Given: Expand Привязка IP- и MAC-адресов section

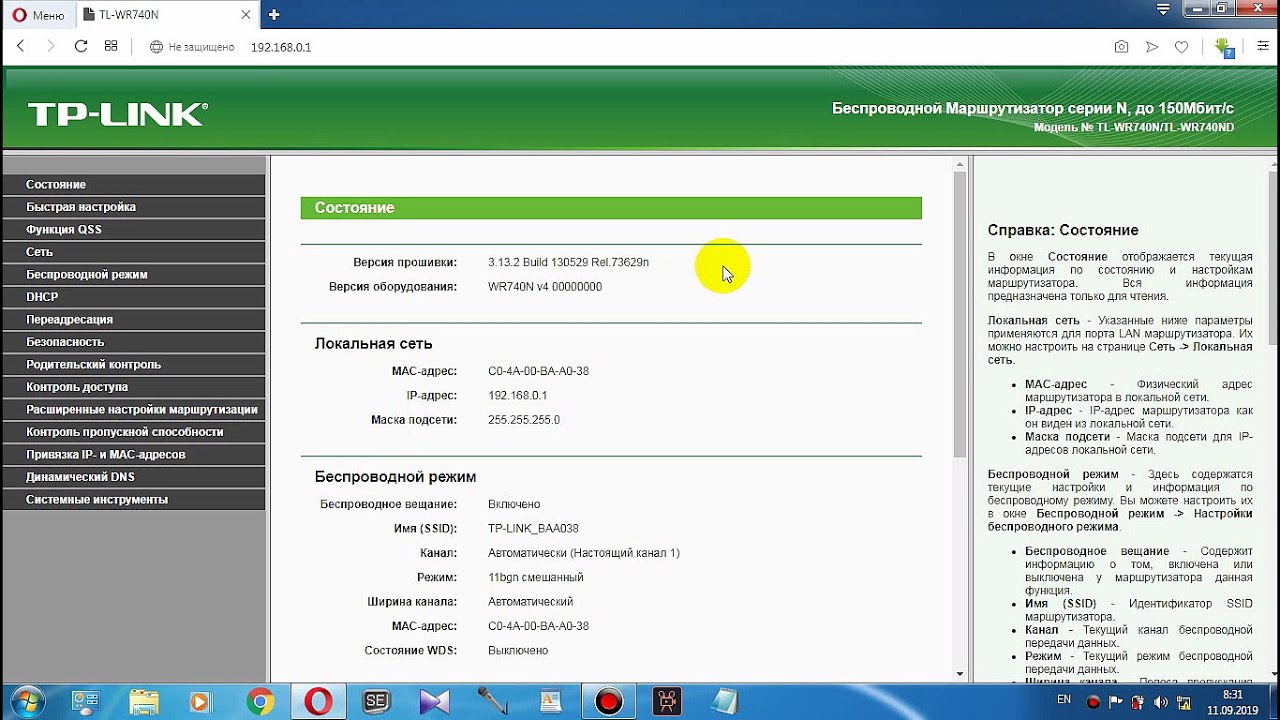Looking at the screenshot, I should click(134, 455).
